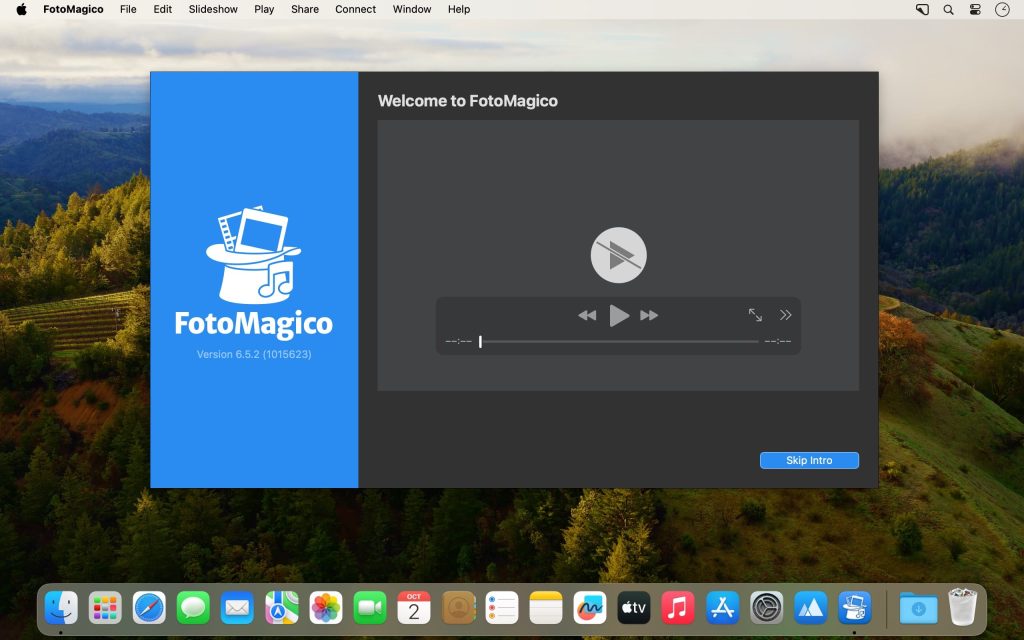Click the elapsed time readout left of scrubber
The height and width of the screenshot is (640, 1024).
(458, 342)
